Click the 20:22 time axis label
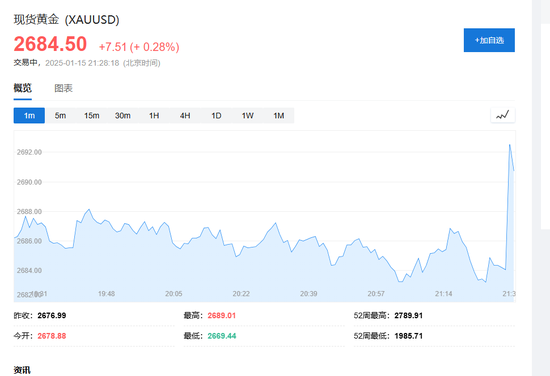The image size is (550, 376). click(241, 294)
